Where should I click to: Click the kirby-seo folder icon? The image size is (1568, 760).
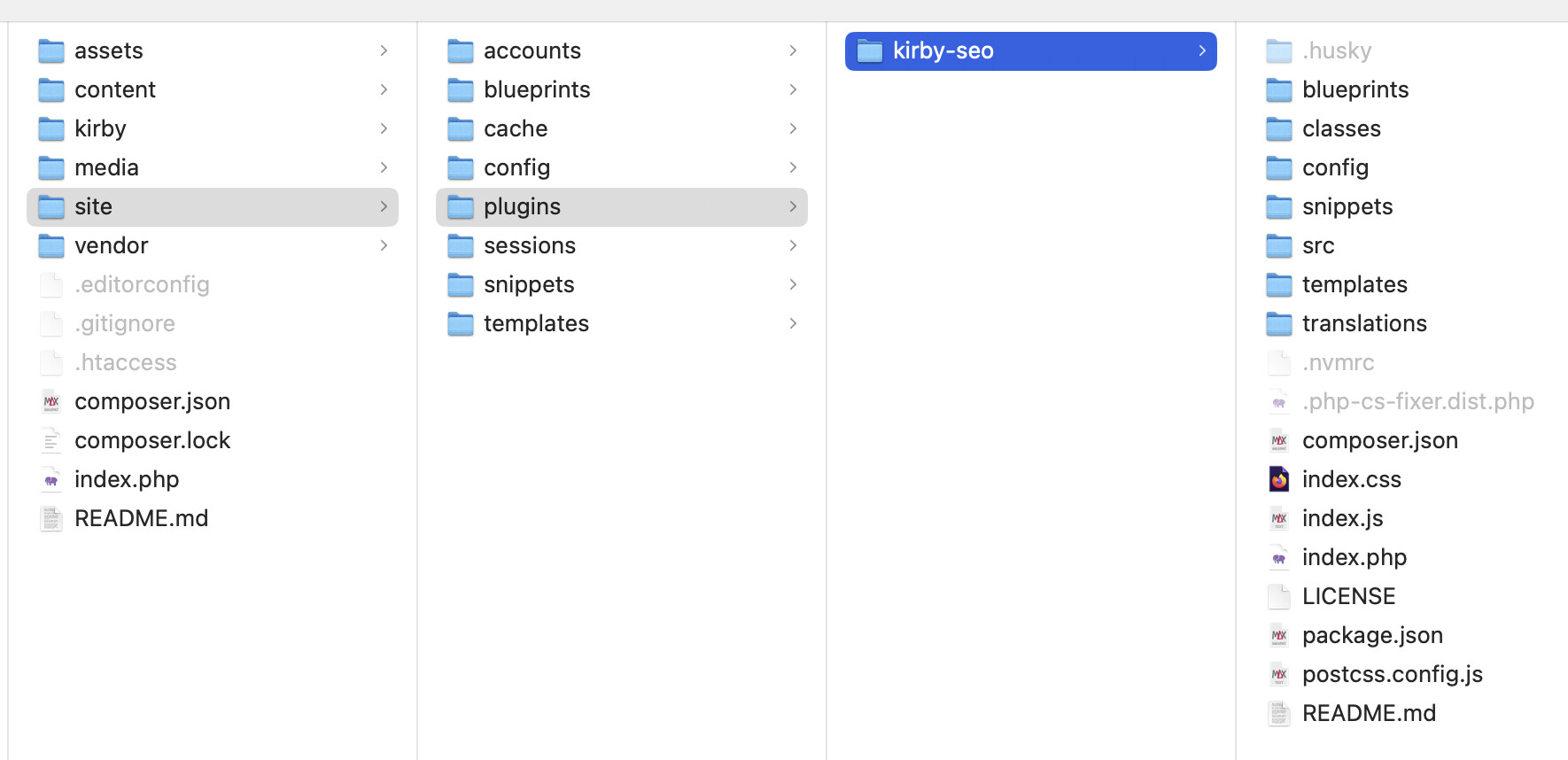point(870,51)
